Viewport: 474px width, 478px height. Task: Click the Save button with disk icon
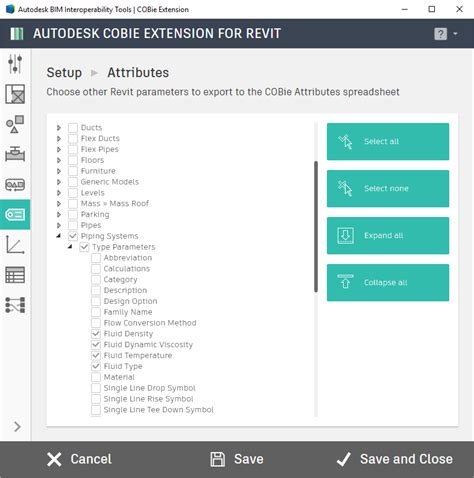click(237, 459)
